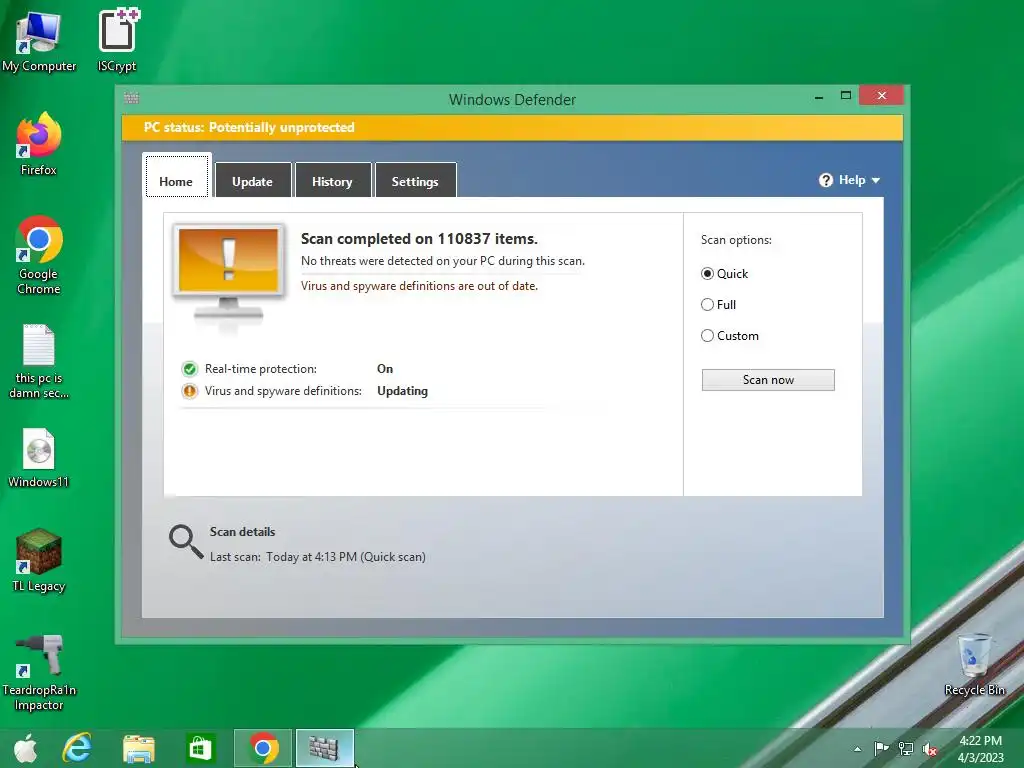Open the Recycle Bin
Viewport: 1024px width, 768px height.
coord(974,665)
